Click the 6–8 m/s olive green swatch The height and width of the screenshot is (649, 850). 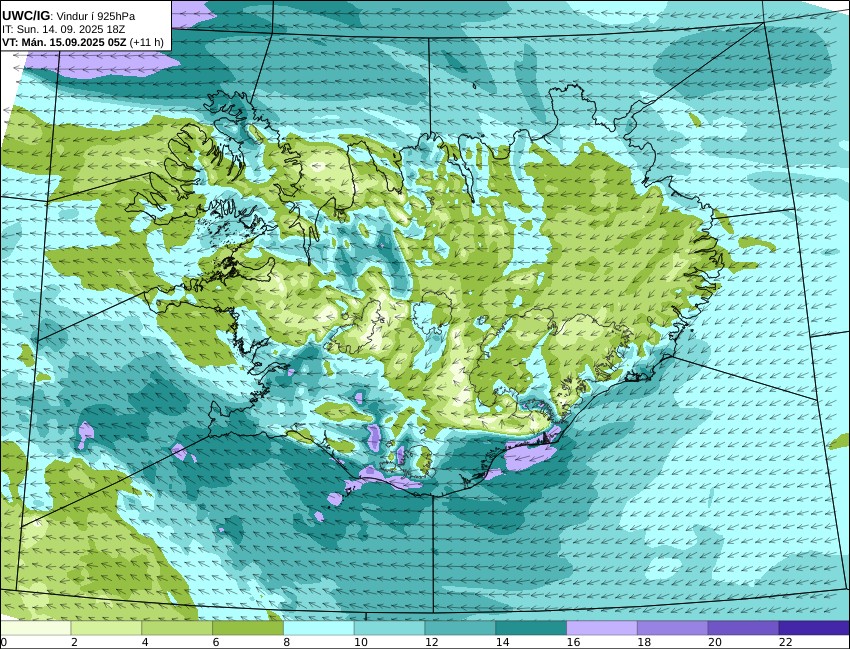[248, 628]
